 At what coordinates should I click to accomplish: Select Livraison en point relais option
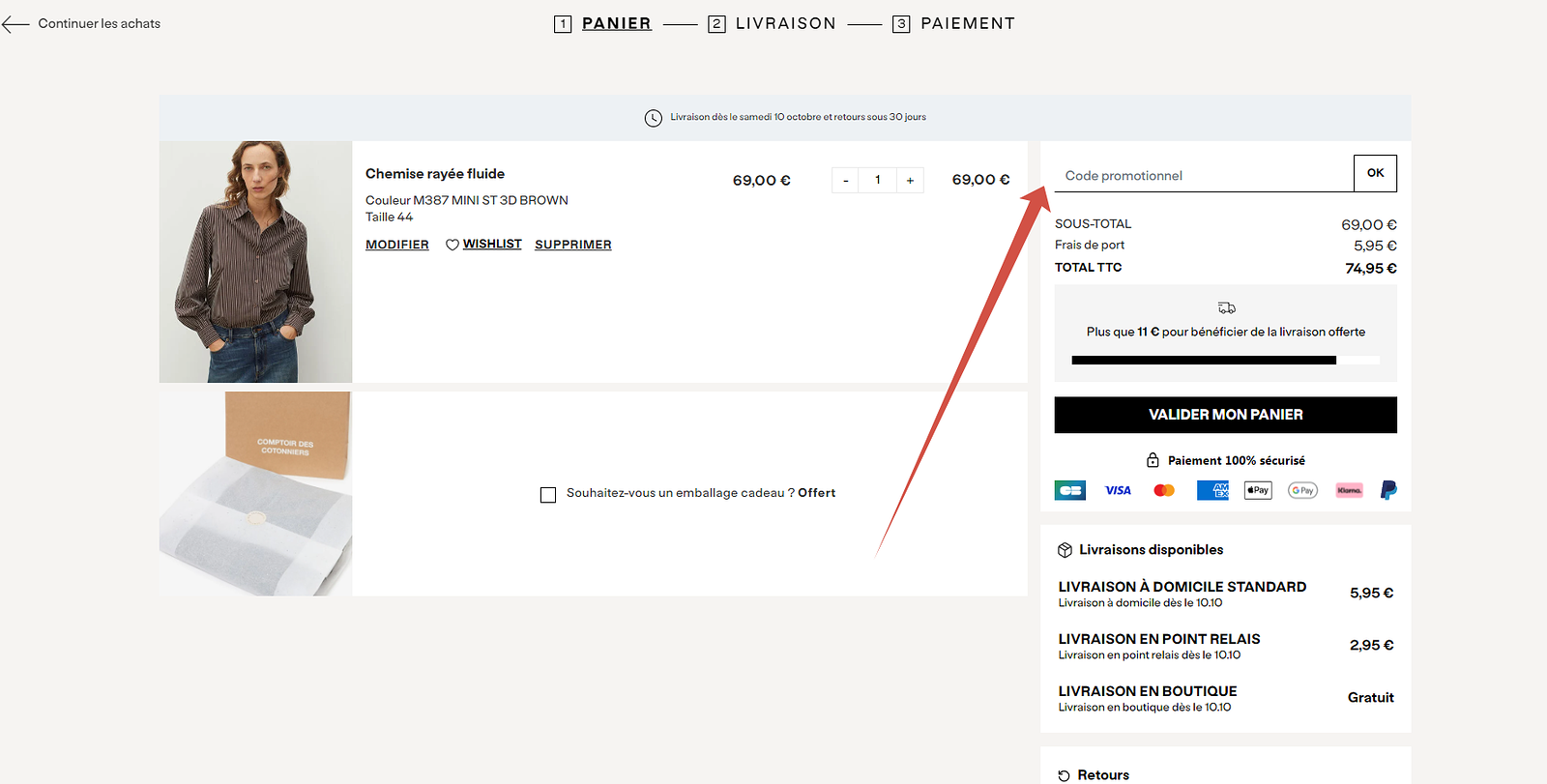[1226, 646]
